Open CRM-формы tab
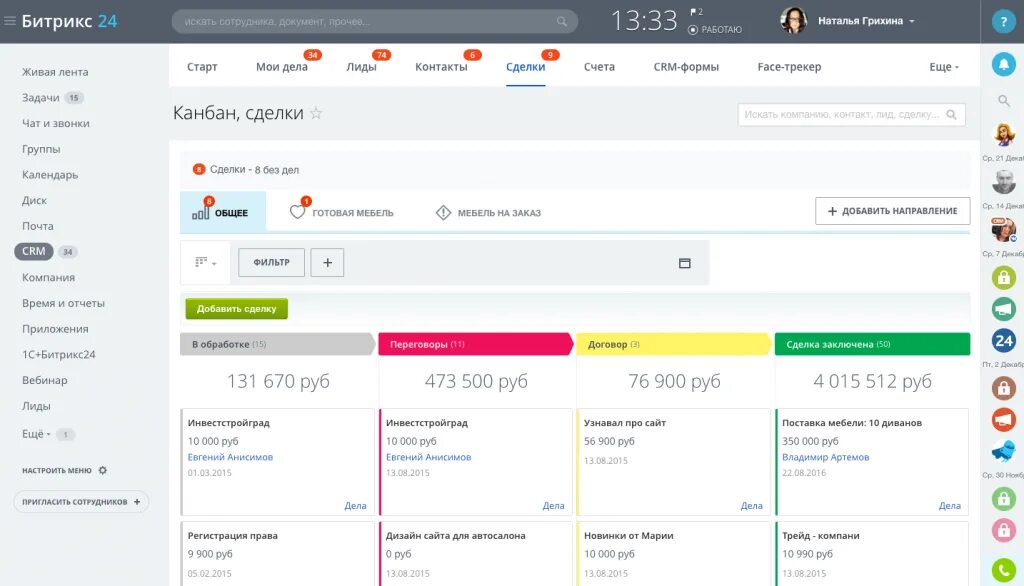This screenshot has width=1024, height=586. pyautogui.click(x=686, y=67)
